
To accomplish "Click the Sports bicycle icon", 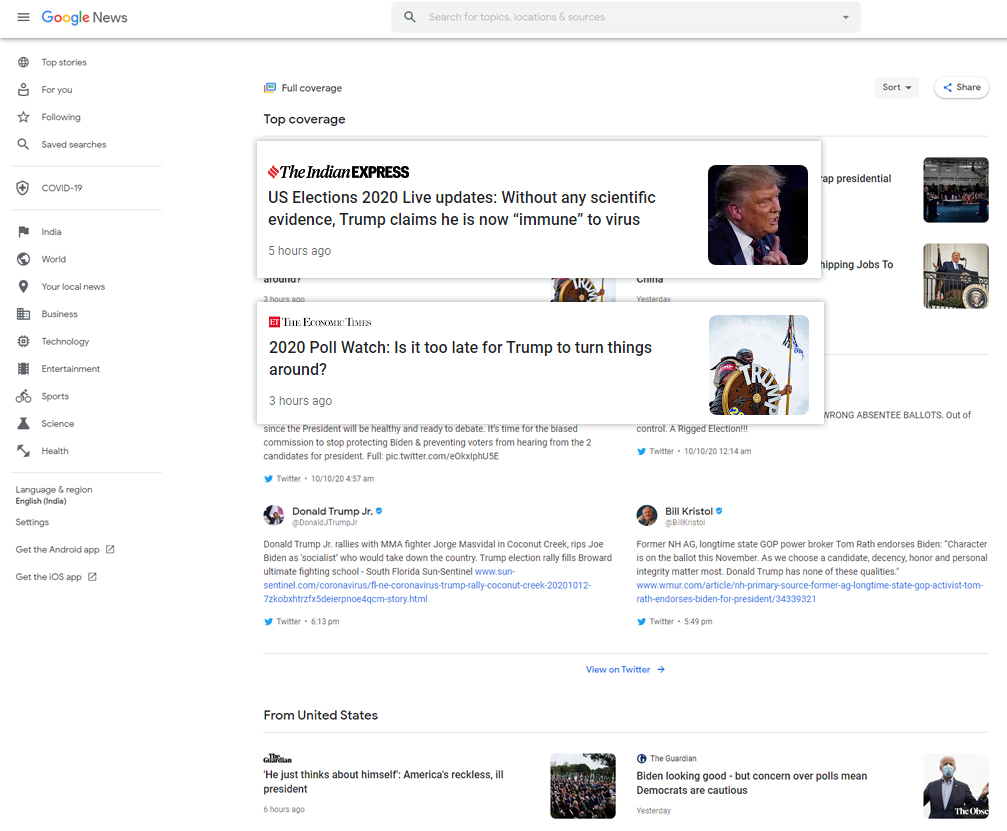I will [24, 396].
